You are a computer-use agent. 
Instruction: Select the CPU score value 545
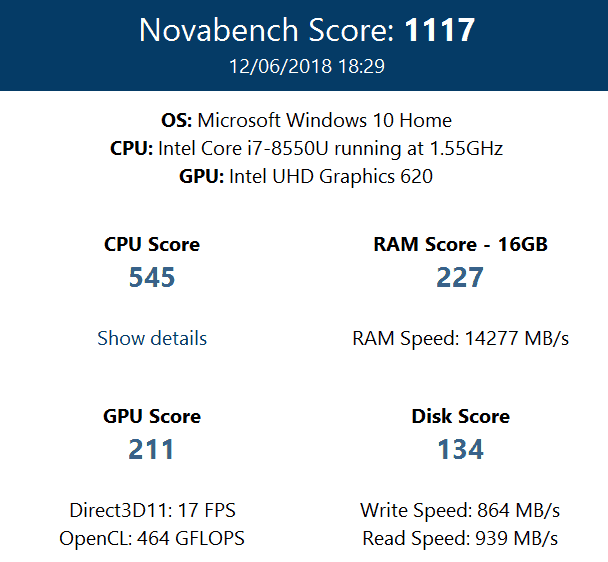click(152, 277)
